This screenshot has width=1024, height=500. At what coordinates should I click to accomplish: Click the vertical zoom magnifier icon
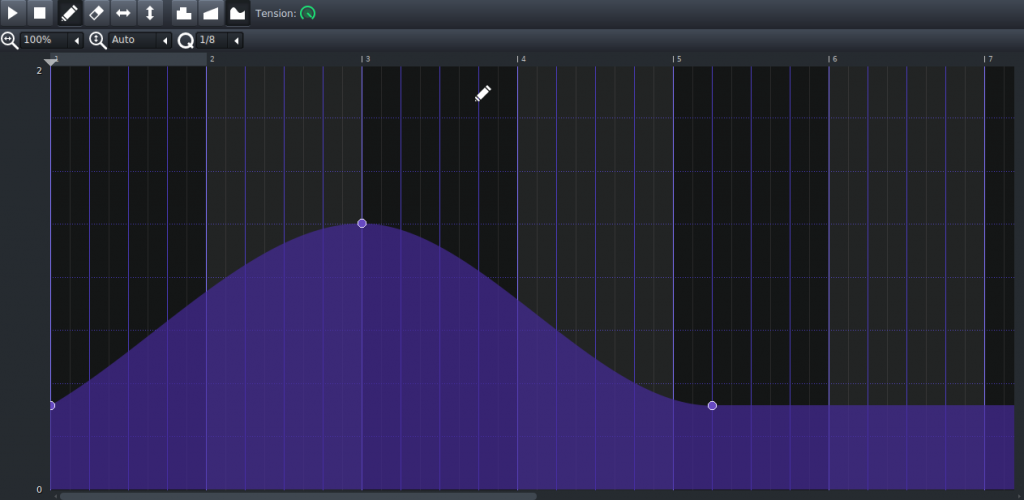click(98, 40)
